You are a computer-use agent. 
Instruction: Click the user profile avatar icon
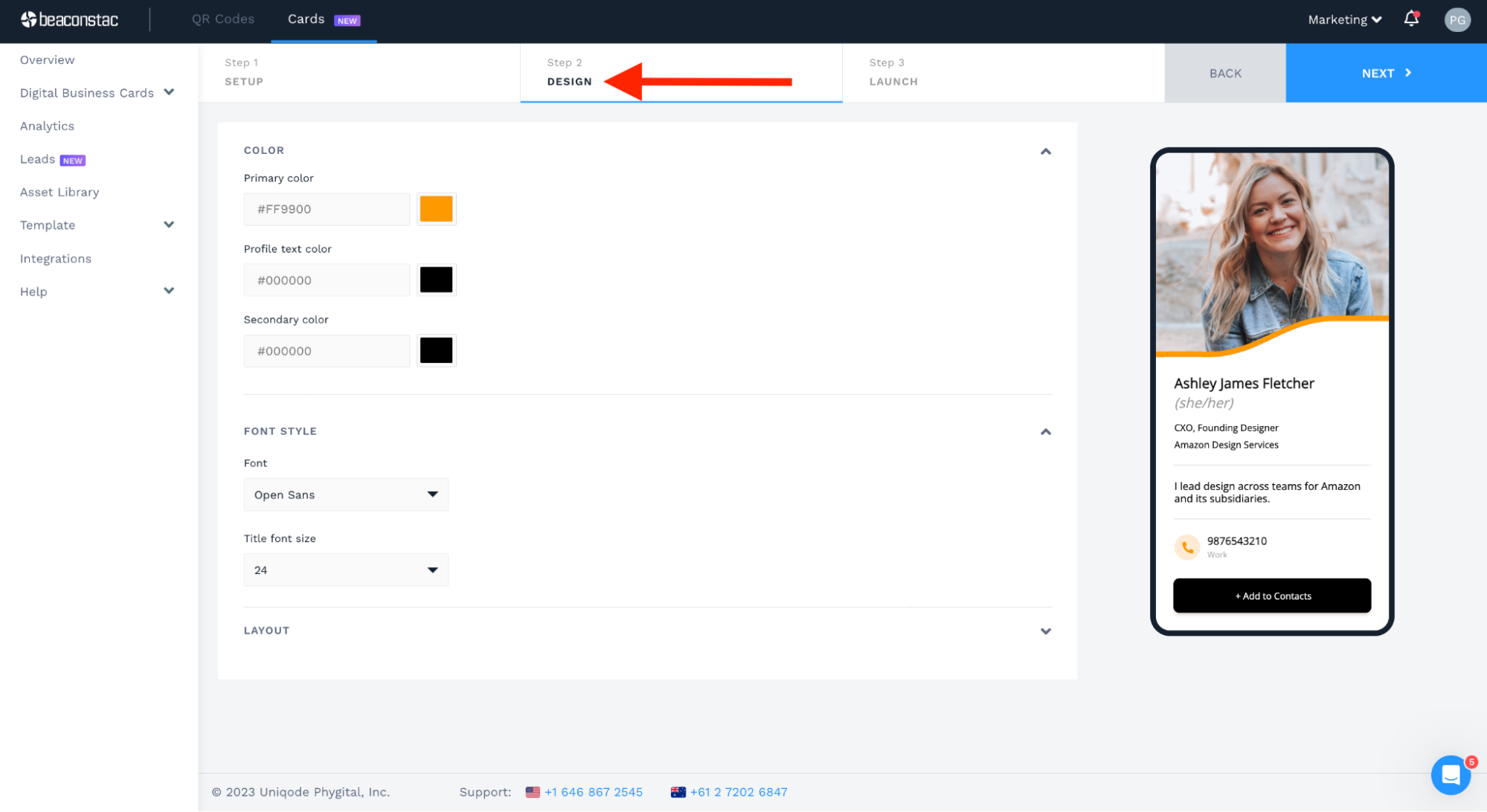pos(1458,19)
